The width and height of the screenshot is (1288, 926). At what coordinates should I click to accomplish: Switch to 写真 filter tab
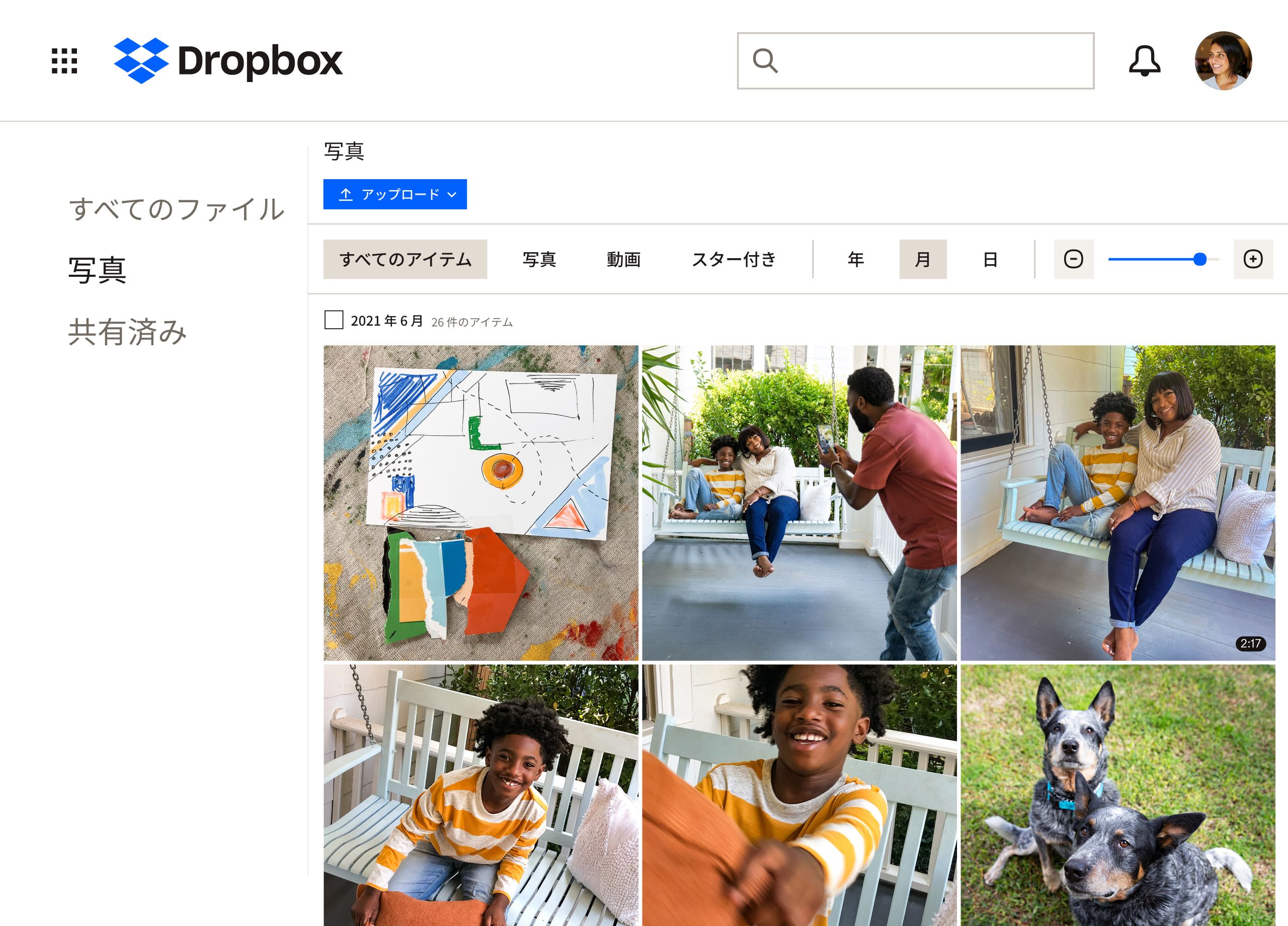point(539,259)
